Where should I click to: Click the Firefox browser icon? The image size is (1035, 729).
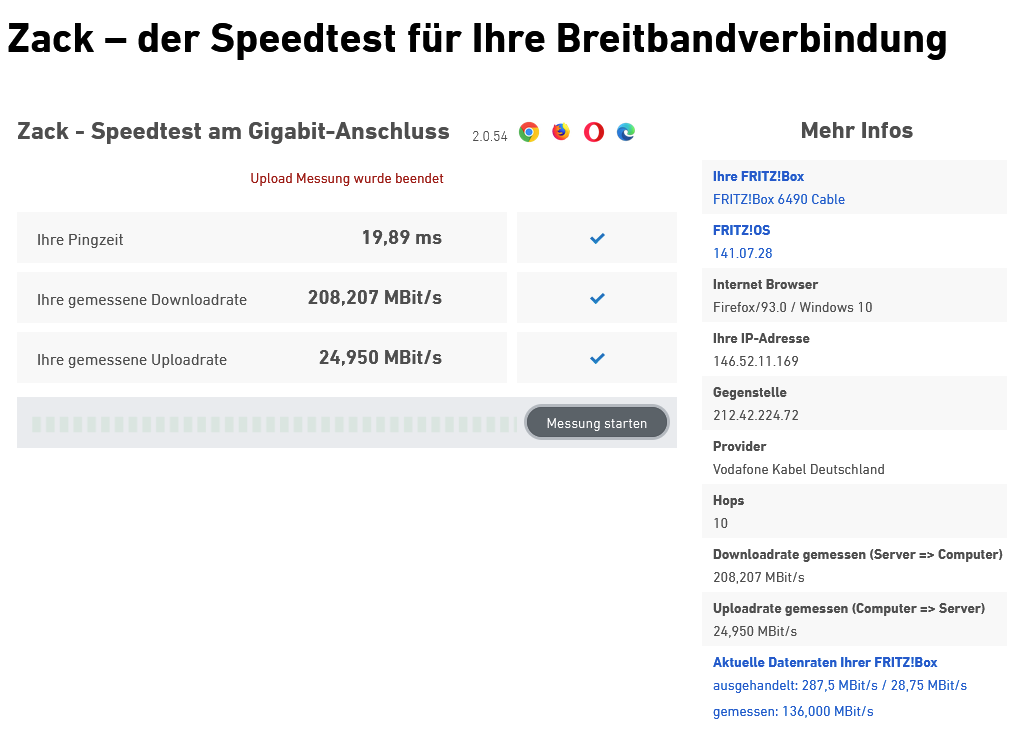[x=561, y=132]
